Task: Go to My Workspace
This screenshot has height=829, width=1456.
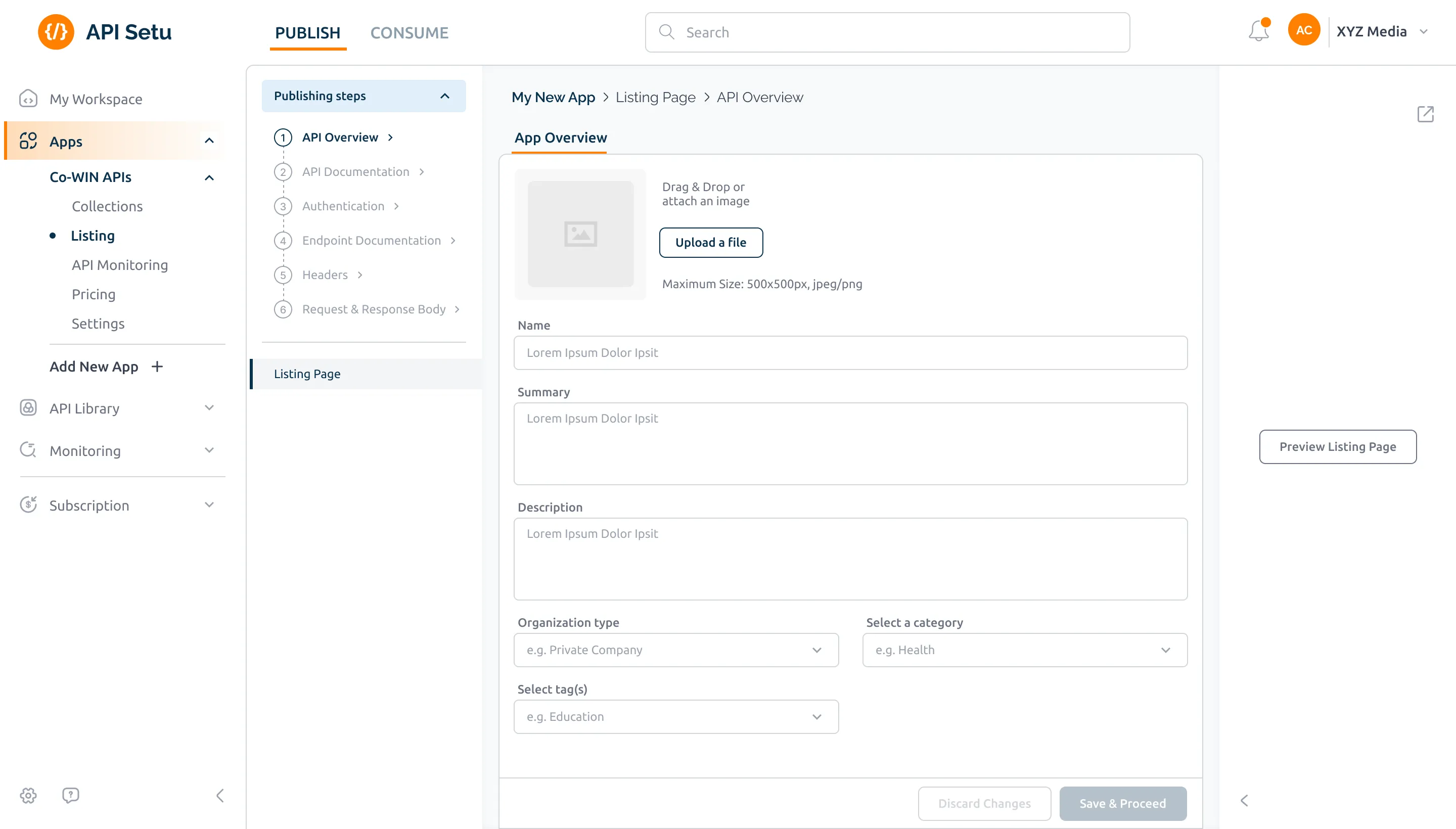Action: click(96, 99)
